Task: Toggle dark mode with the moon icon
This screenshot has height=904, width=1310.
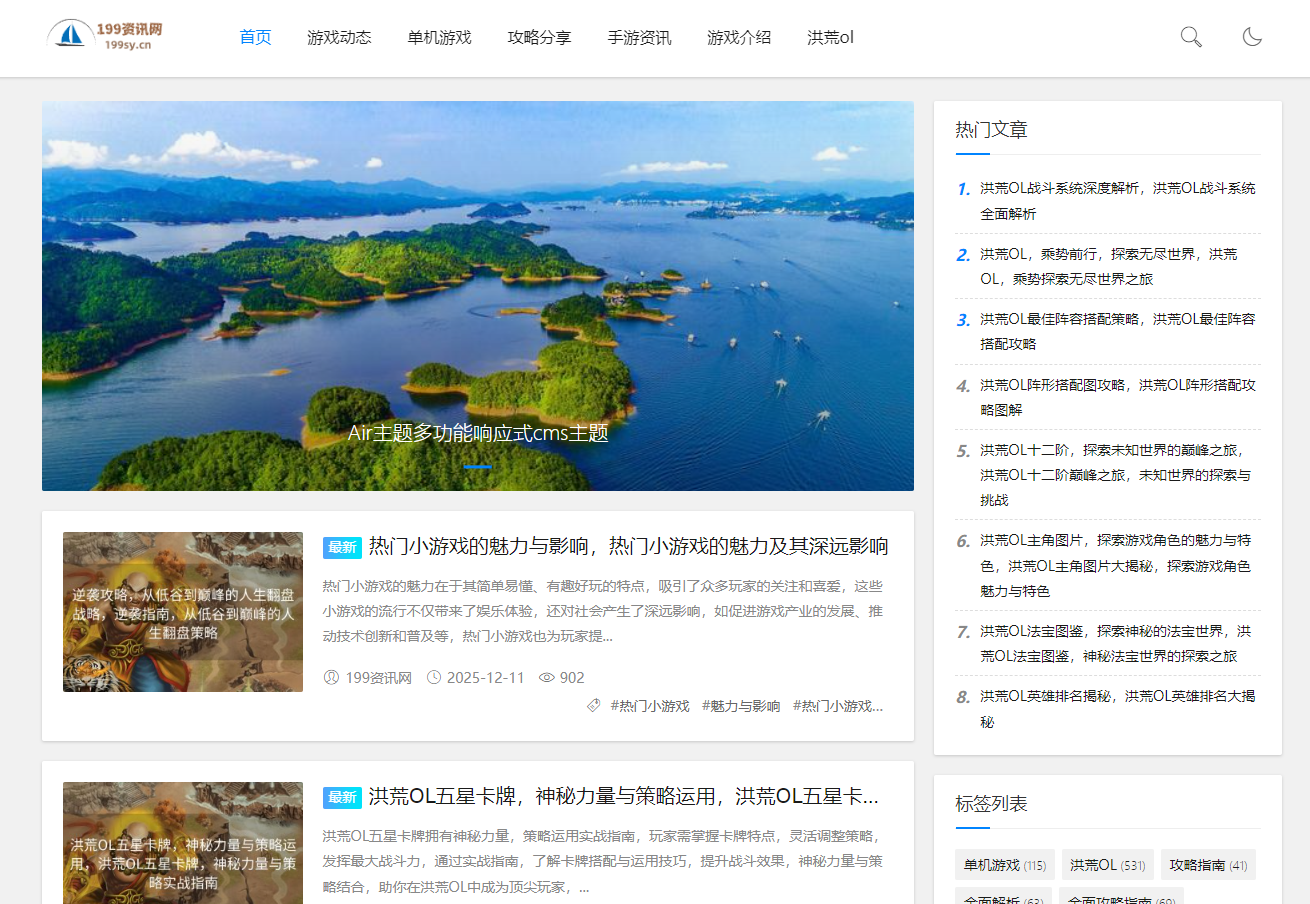Action: pyautogui.click(x=1252, y=36)
